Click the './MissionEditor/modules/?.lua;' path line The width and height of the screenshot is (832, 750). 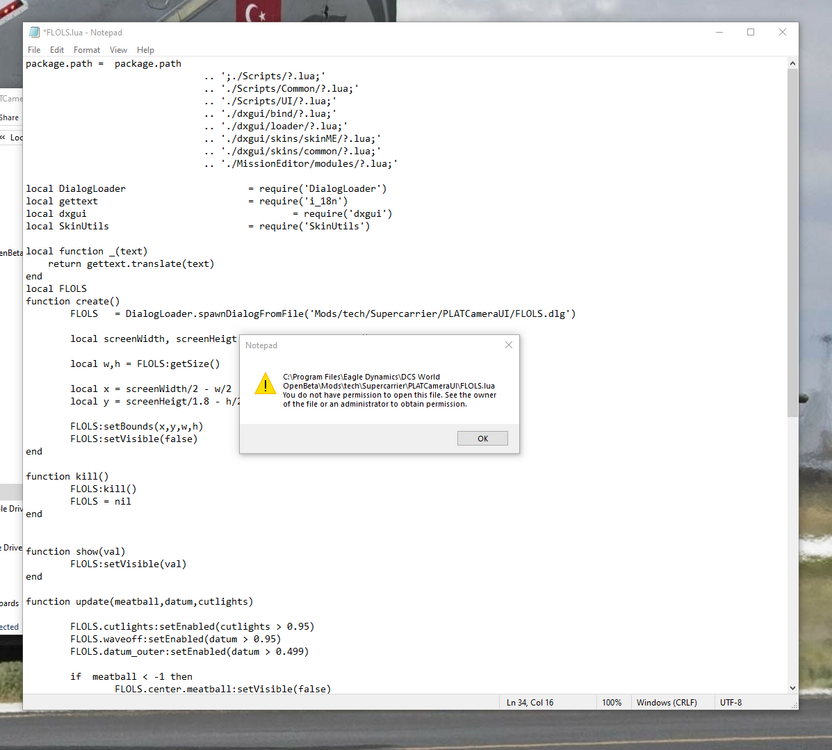pyautogui.click(x=301, y=163)
